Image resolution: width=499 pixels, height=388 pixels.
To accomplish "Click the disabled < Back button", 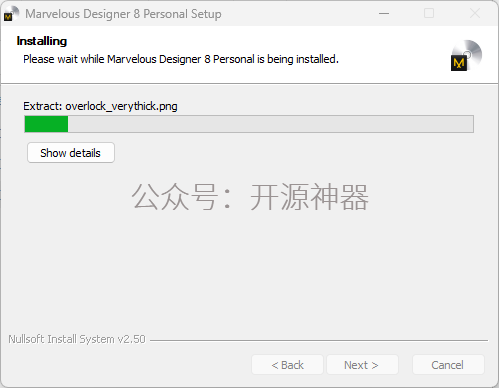I will (287, 365).
